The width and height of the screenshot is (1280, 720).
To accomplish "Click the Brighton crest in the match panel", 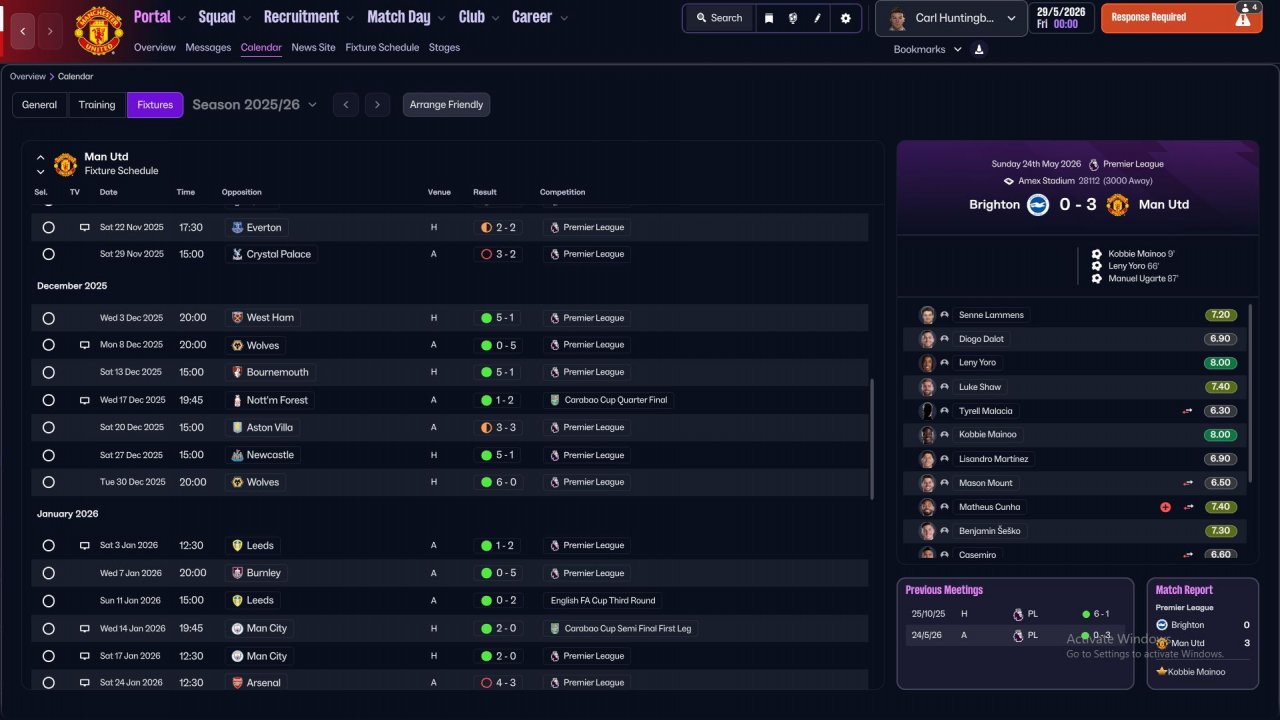I will pos(1037,204).
